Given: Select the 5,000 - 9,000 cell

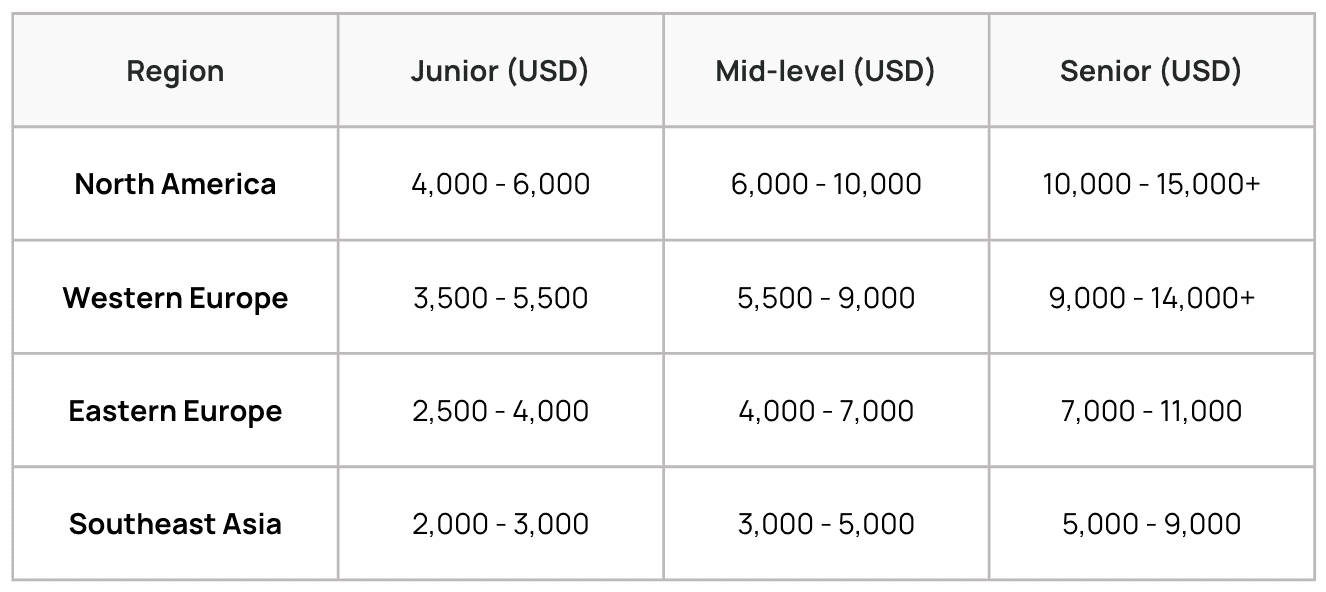Looking at the screenshot, I should click(1151, 523).
